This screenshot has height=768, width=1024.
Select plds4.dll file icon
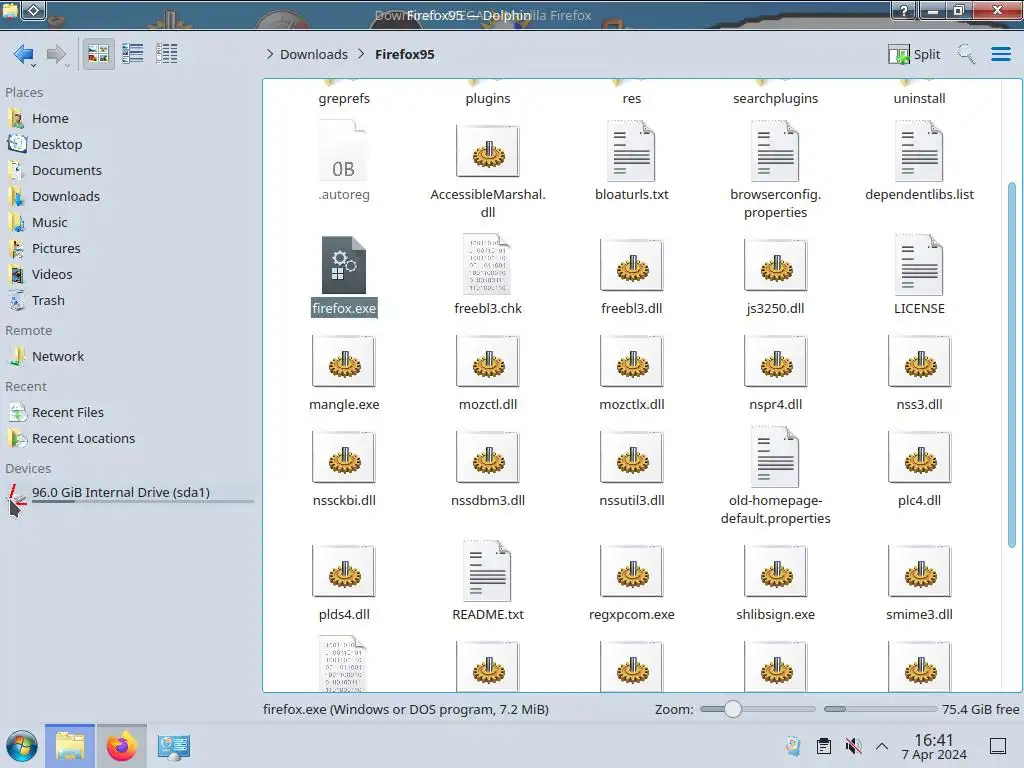coord(344,571)
